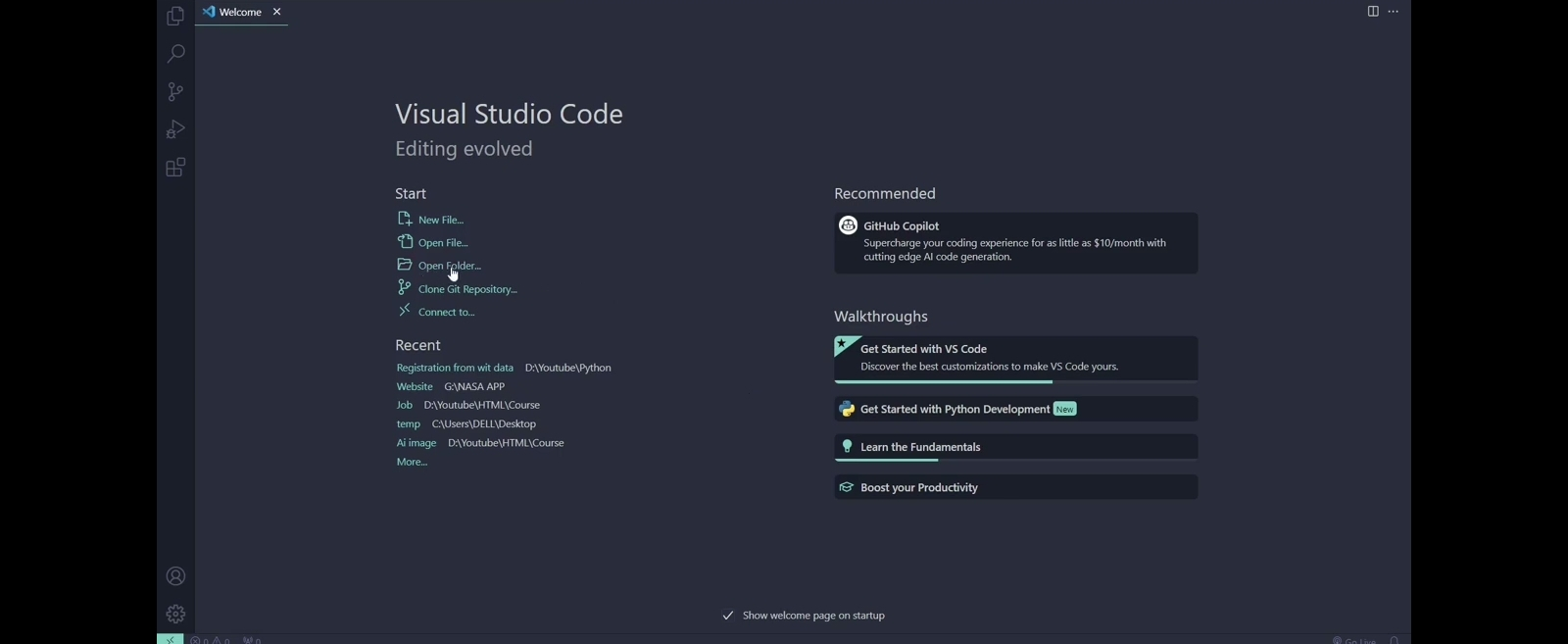Viewport: 1568px width, 644px height.
Task: Open the GitHub Copilot recommended card
Action: pyautogui.click(x=1015, y=243)
